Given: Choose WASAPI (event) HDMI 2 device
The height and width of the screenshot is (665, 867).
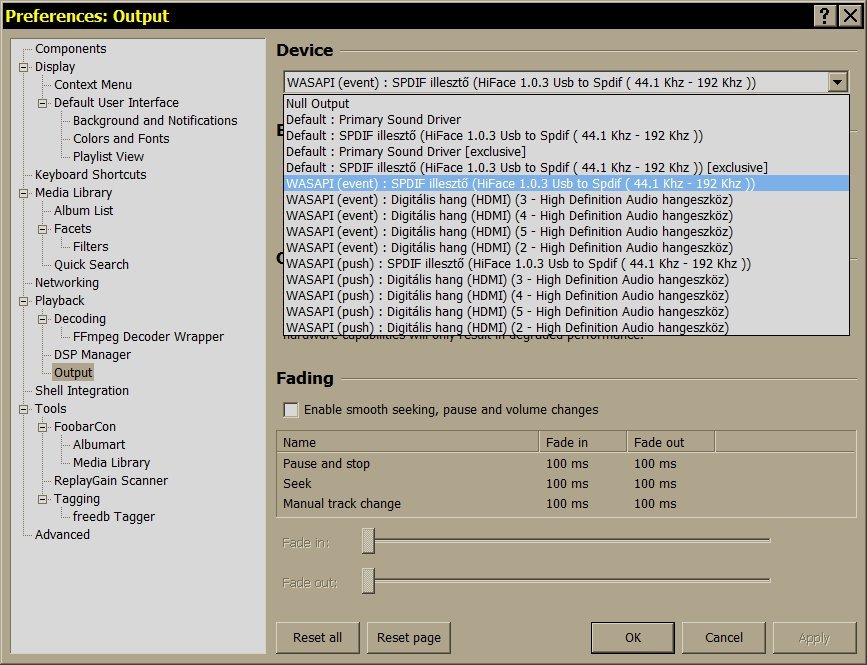Looking at the screenshot, I should coord(566,248).
